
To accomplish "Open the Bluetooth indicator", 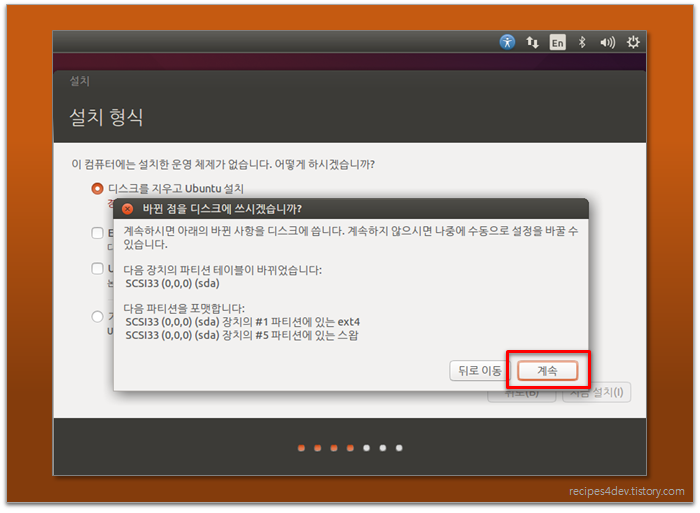I will pyautogui.click(x=582, y=42).
